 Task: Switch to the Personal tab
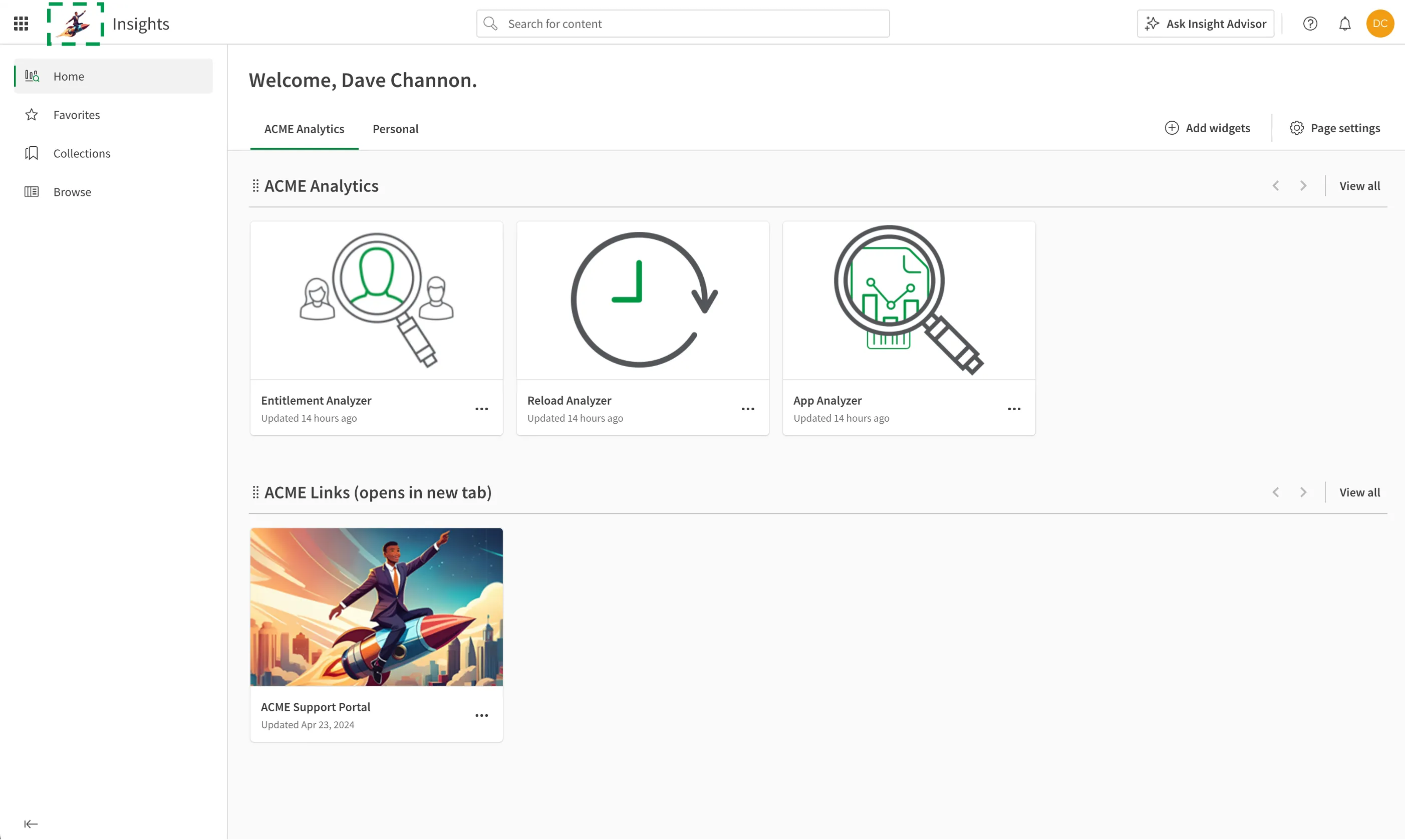pos(395,128)
